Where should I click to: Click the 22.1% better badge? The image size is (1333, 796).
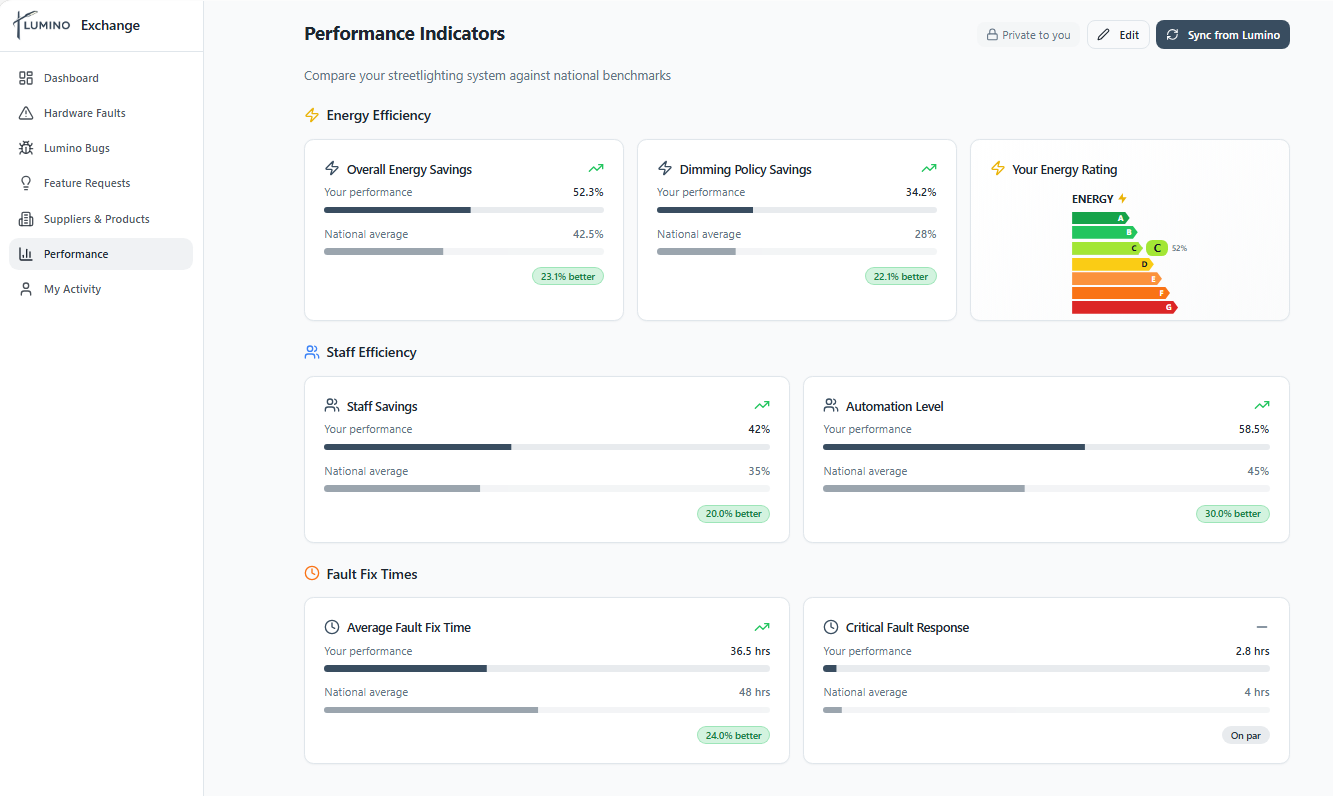901,276
